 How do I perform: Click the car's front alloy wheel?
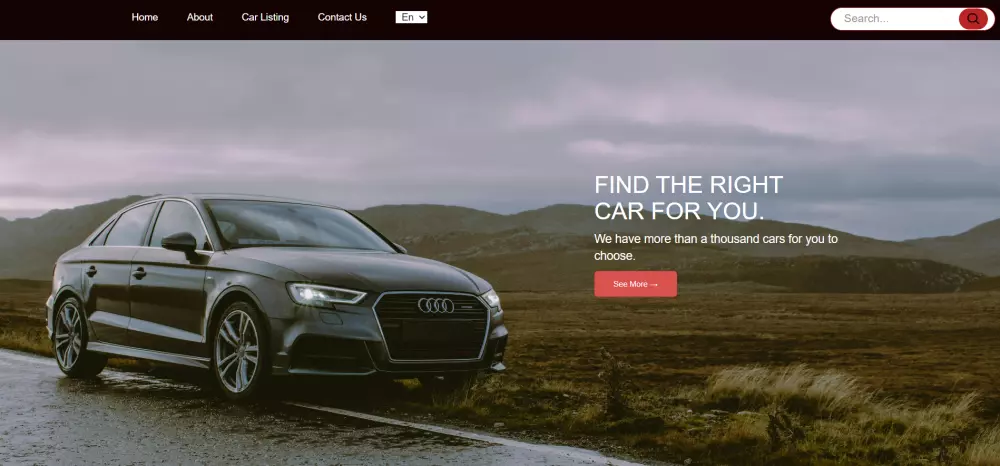[x=237, y=351]
